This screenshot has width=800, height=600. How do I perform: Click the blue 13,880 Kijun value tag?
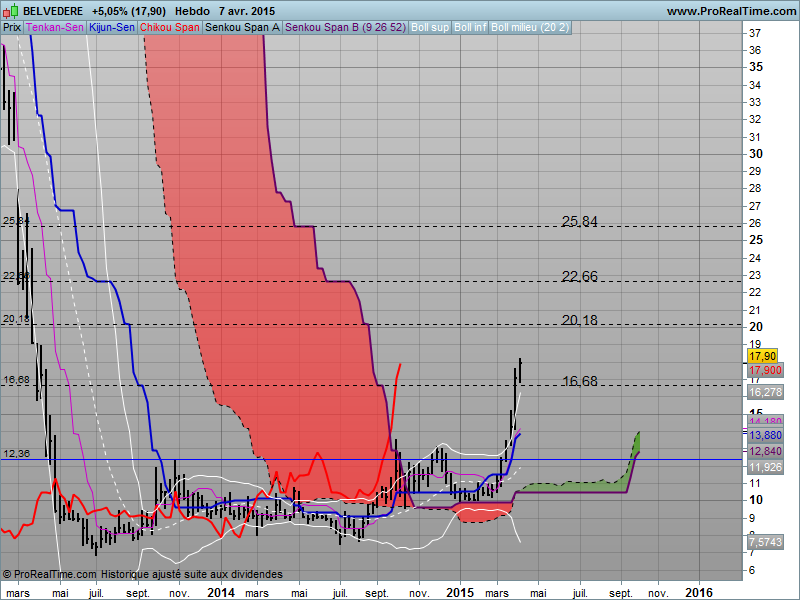[765, 435]
